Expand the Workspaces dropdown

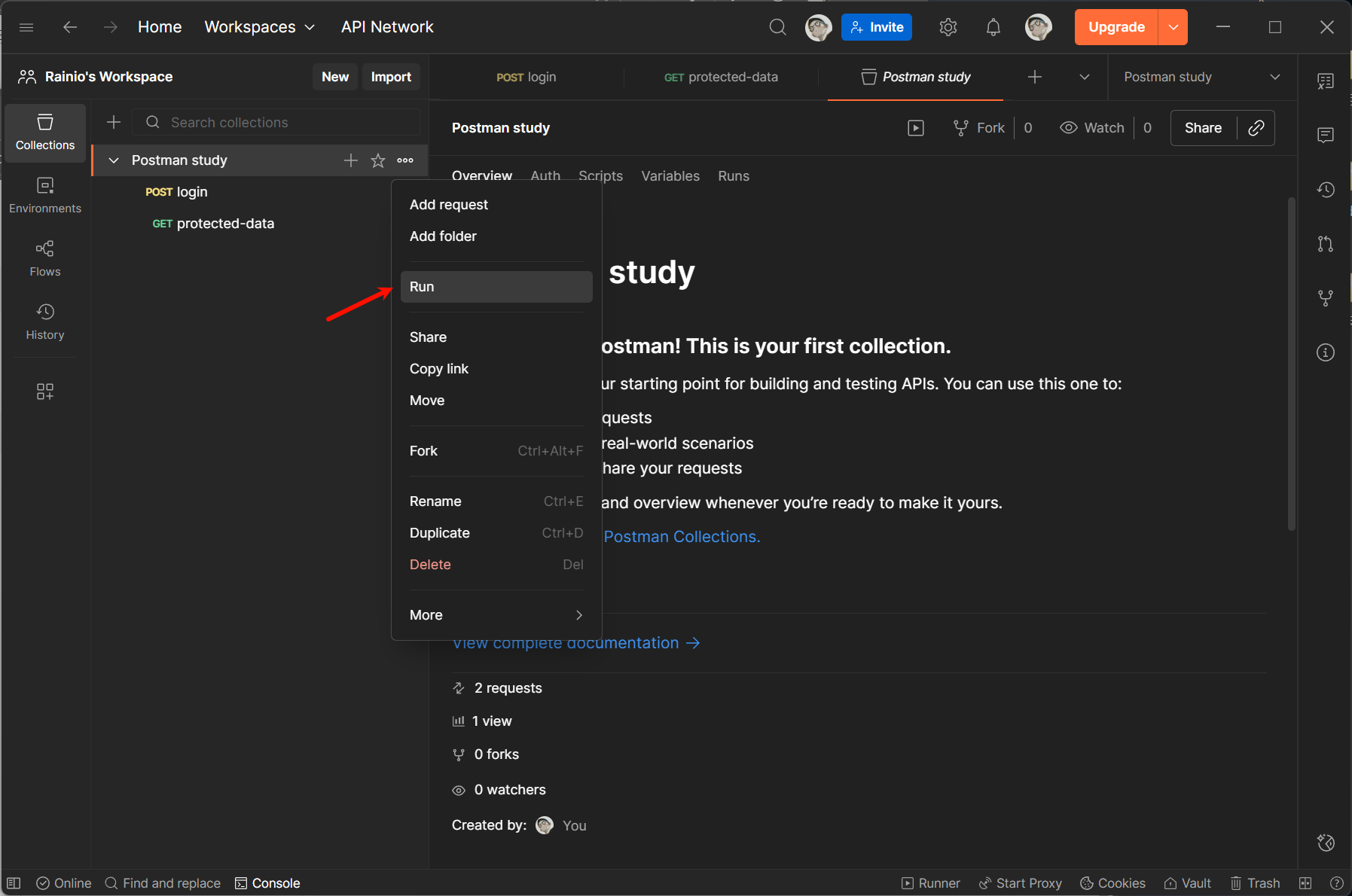pyautogui.click(x=260, y=27)
